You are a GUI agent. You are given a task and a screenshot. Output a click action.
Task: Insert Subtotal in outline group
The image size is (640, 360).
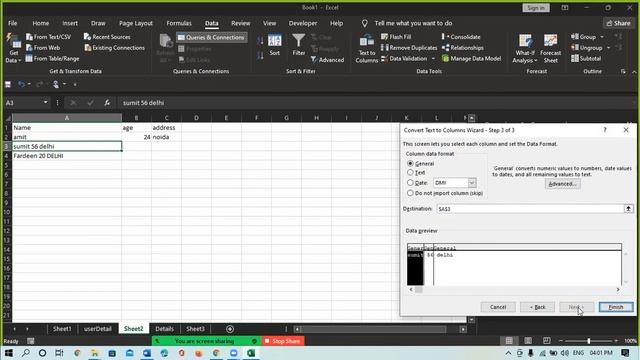click(586, 58)
